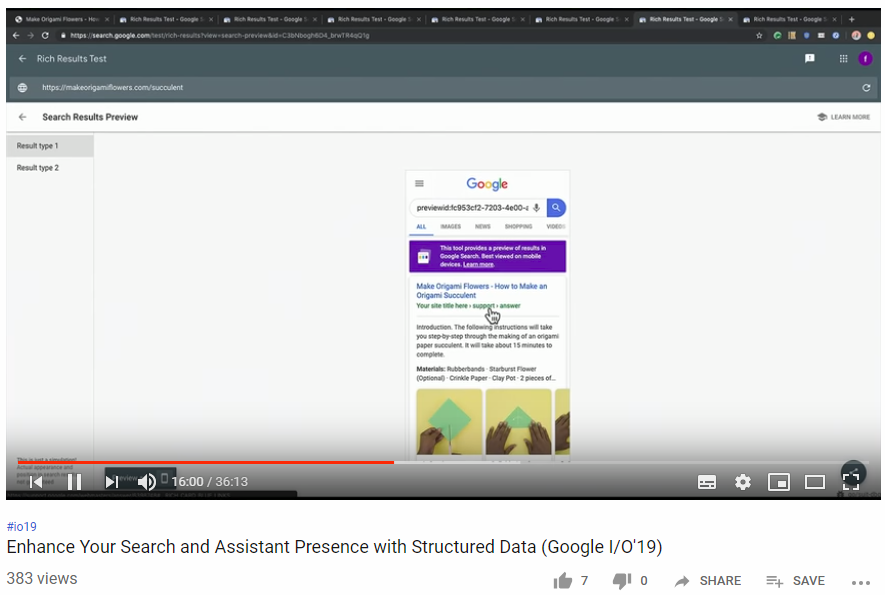The height and width of the screenshot is (595, 885).
Task: Click the SAVE to playlist button
Action: (x=795, y=581)
